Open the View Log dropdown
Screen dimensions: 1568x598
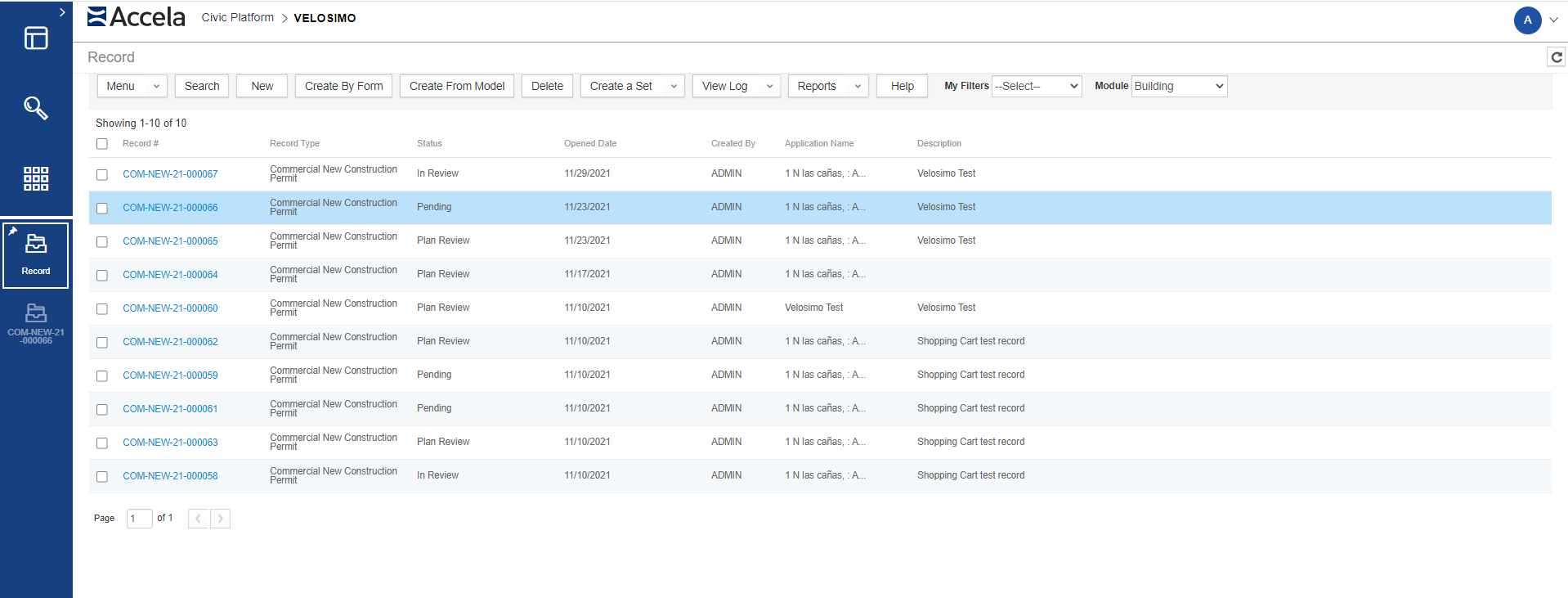pos(737,86)
